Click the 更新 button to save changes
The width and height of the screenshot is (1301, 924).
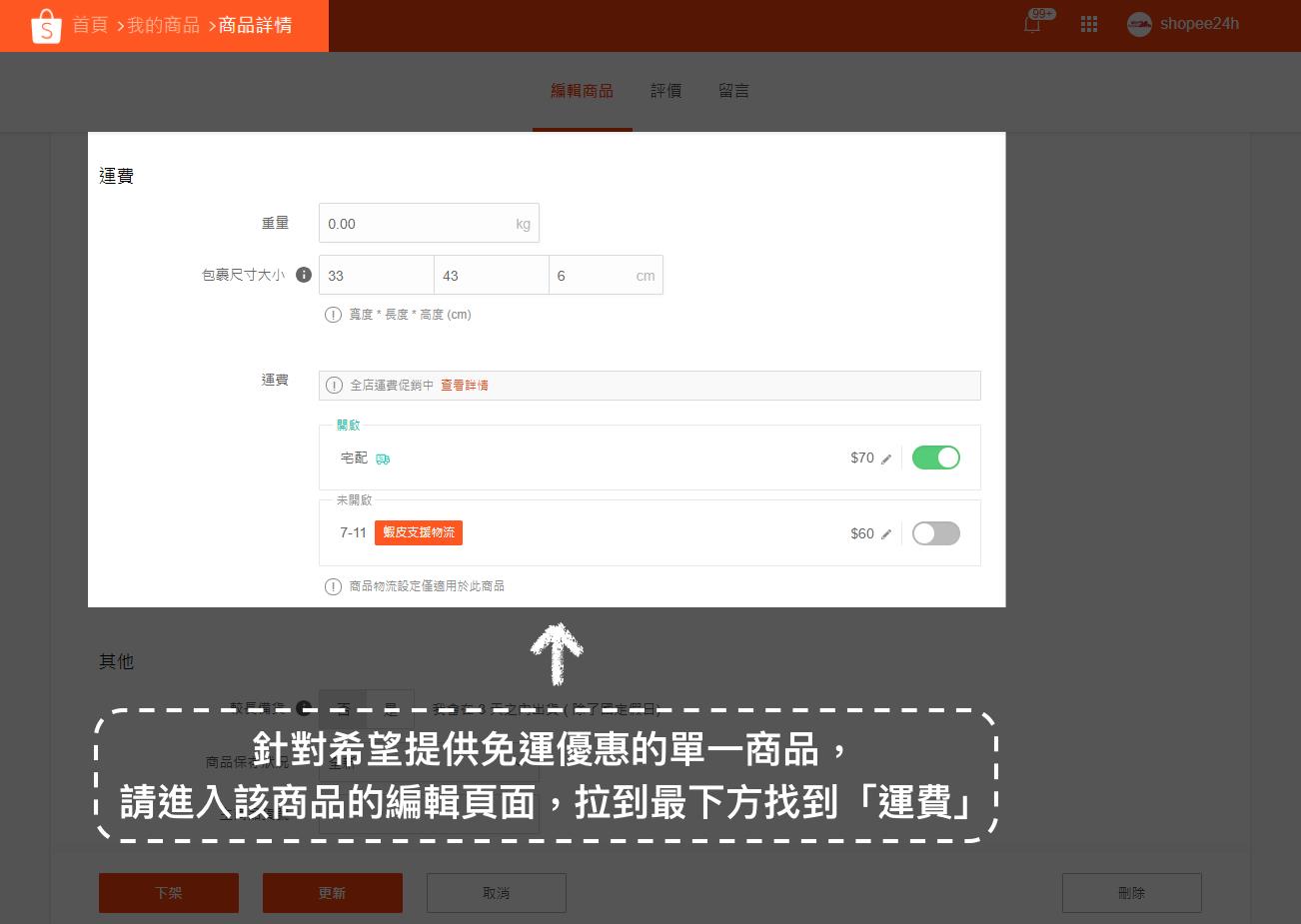(x=332, y=893)
